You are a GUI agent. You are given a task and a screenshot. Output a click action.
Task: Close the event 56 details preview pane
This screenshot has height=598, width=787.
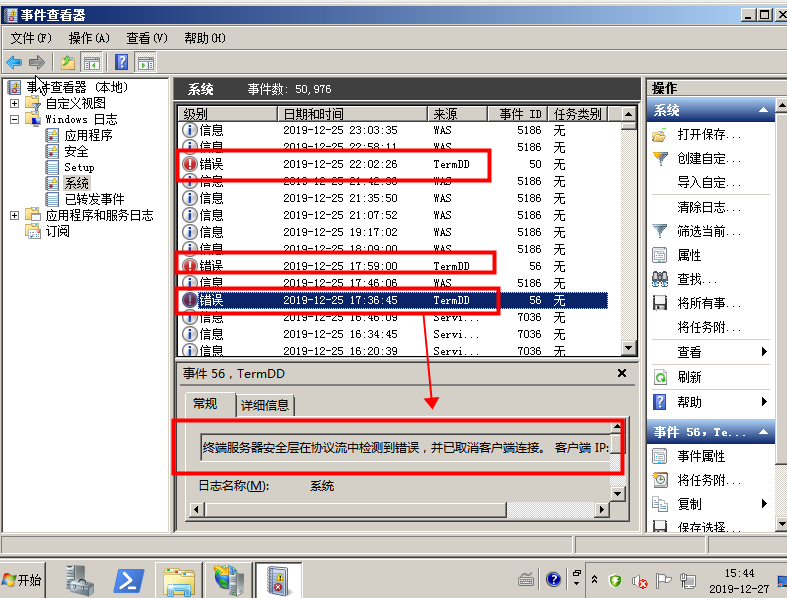[622, 373]
